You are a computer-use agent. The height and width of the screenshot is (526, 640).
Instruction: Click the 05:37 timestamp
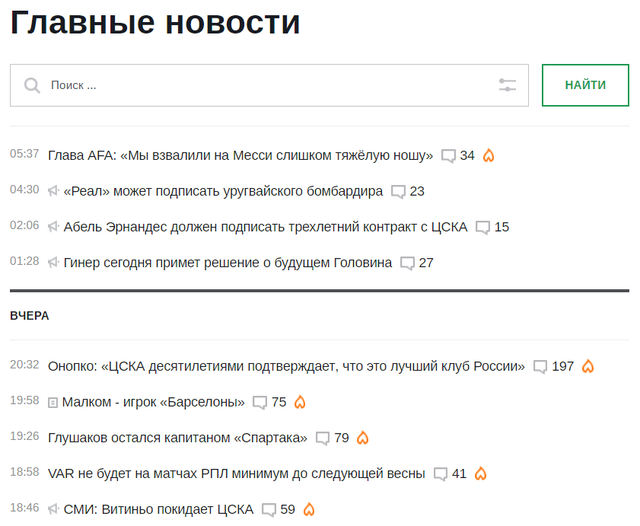coord(24,154)
